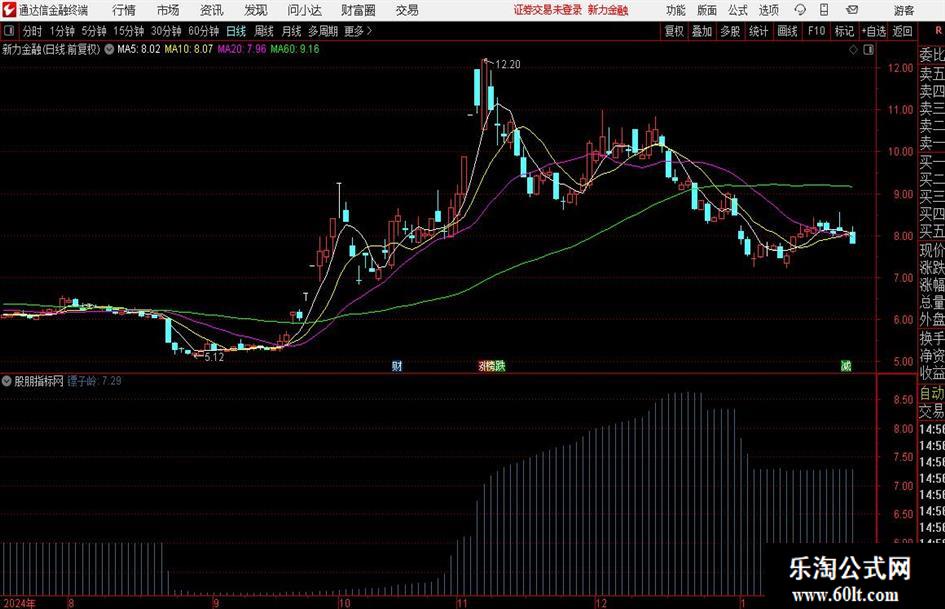
Task: Click the 财 marker on chart bottom
Action: (x=397, y=365)
